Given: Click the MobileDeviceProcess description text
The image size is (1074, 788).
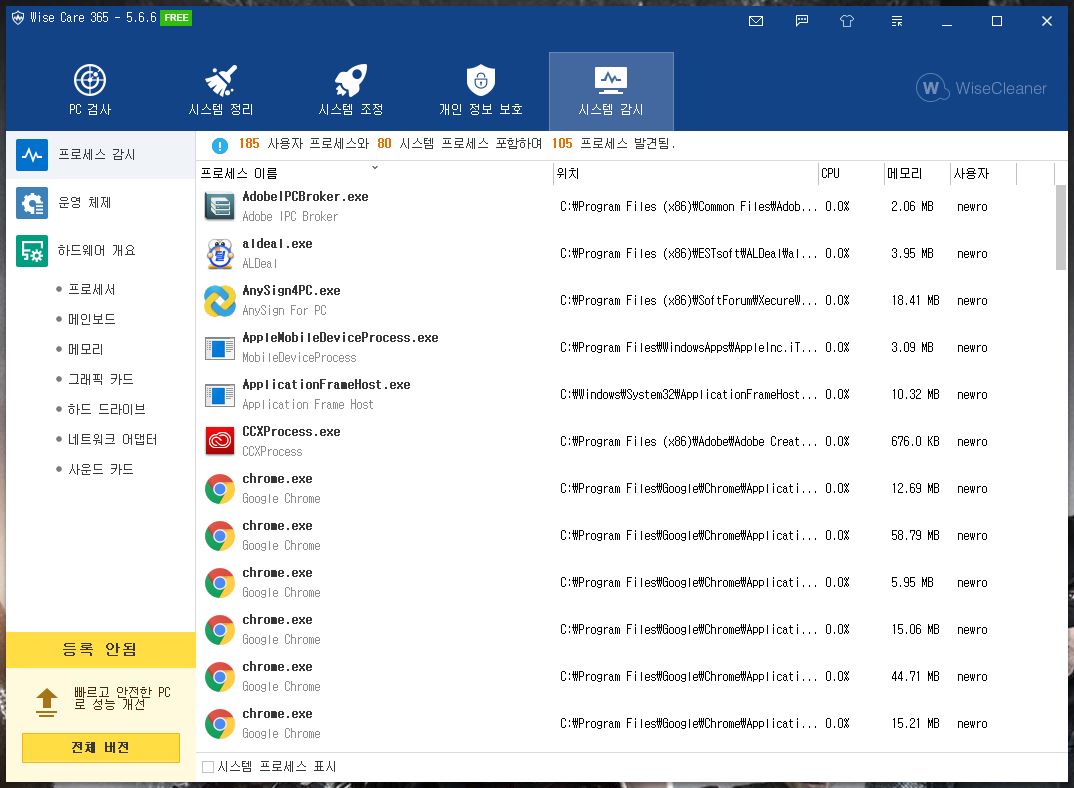Looking at the screenshot, I should pos(299,358).
